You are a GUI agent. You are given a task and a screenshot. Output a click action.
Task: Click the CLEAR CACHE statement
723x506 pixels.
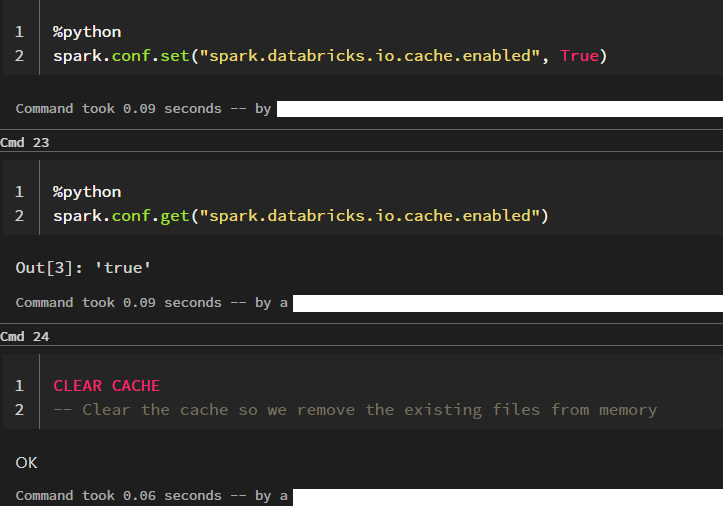(107, 386)
